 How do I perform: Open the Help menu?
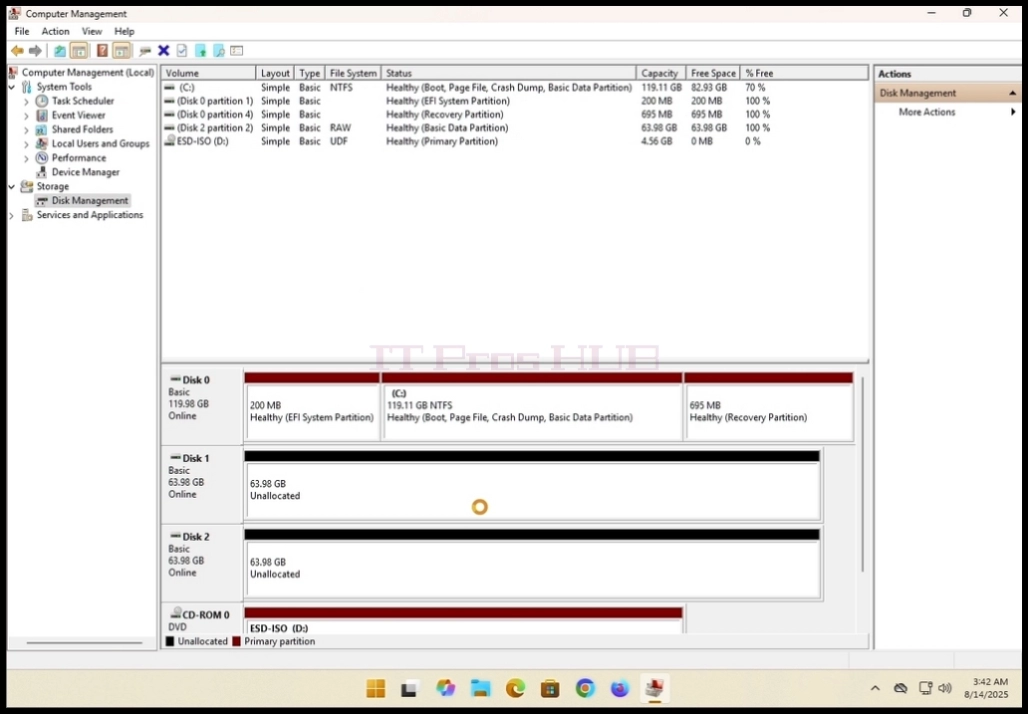point(124,31)
